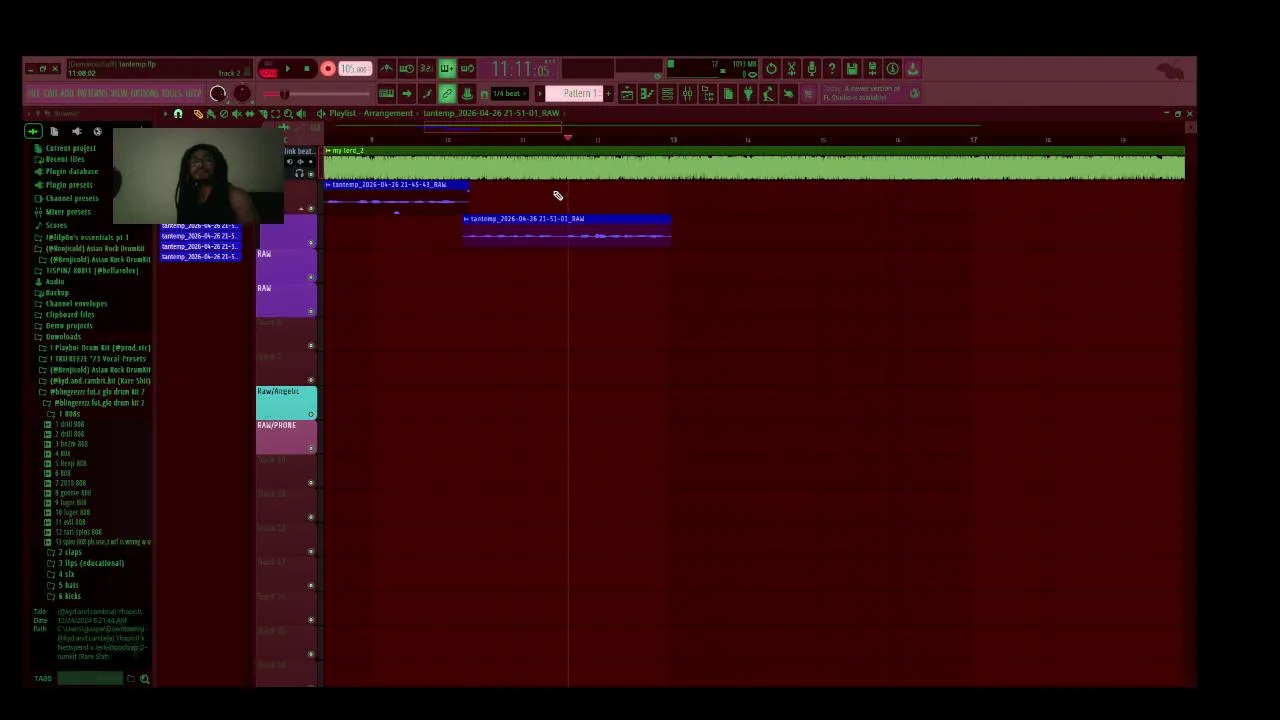Toggle the highlighted overdub/blend recording icon
Image resolution: width=1280 pixels, height=720 pixels.
(x=446, y=69)
